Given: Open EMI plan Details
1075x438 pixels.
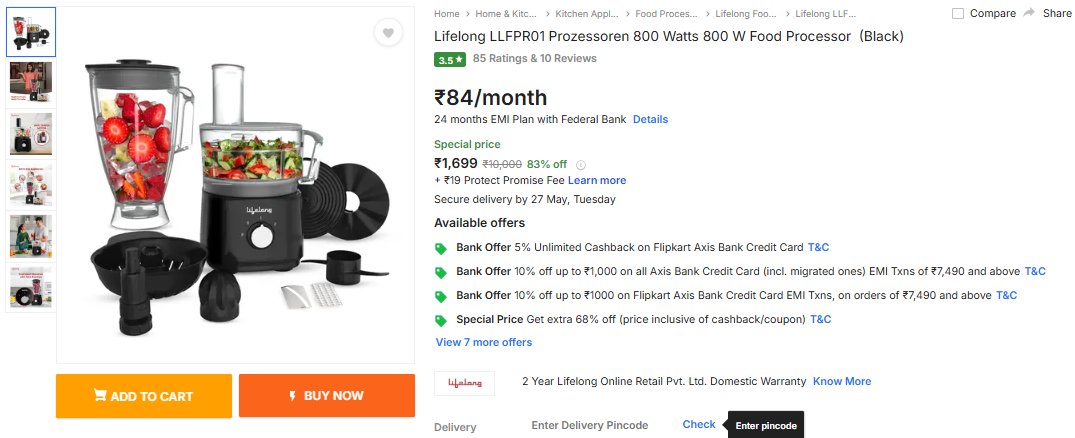Looking at the screenshot, I should point(650,119).
